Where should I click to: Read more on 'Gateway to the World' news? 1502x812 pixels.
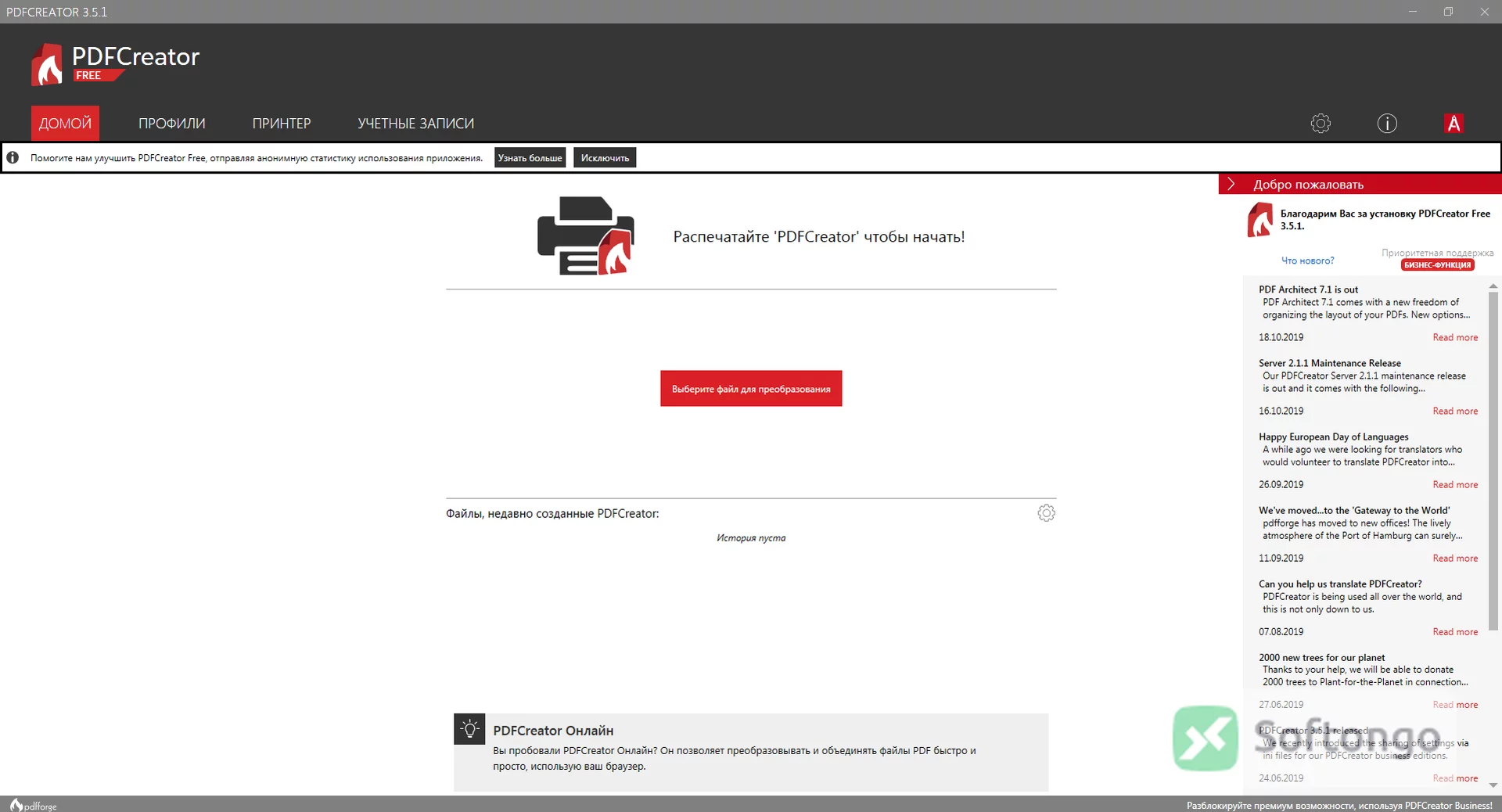click(x=1455, y=558)
